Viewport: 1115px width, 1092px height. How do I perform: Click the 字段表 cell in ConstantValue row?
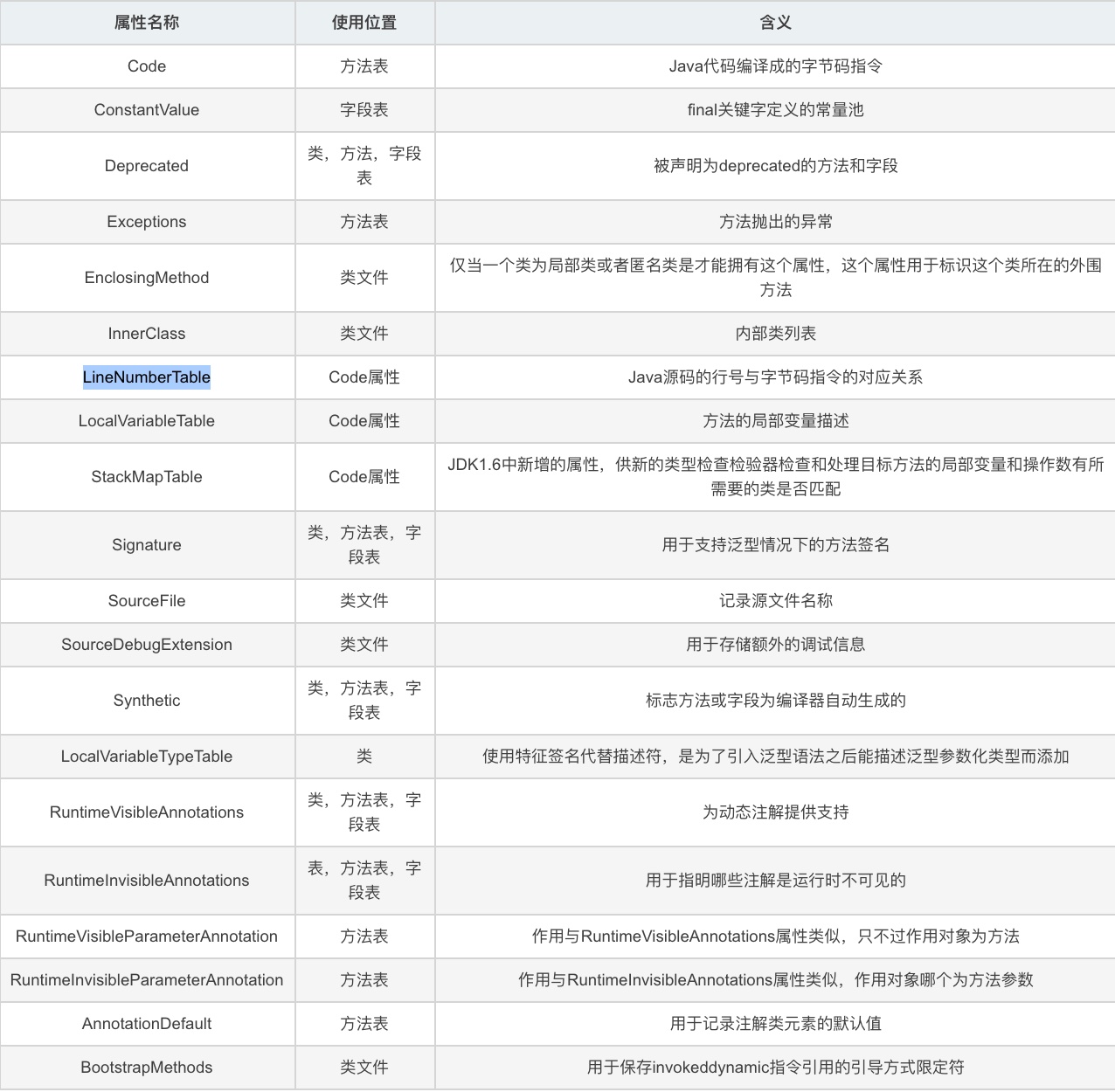(364, 110)
